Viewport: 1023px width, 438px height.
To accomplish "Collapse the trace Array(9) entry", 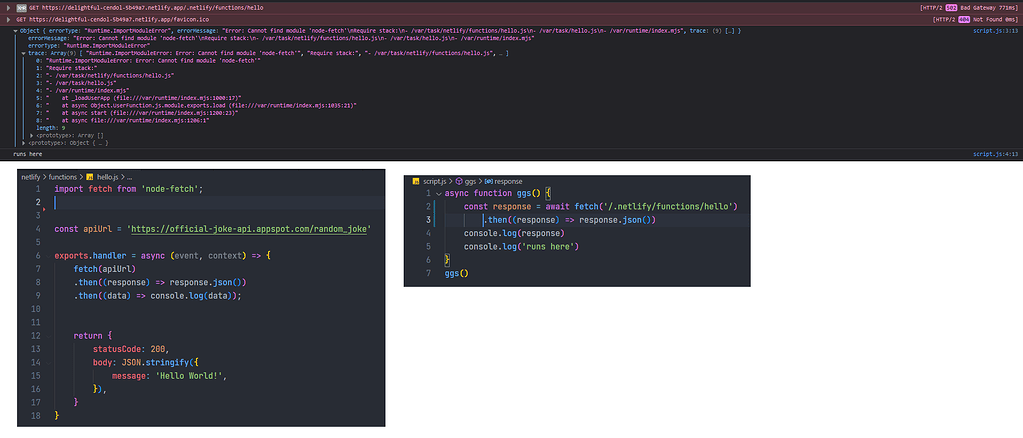I will tap(23, 53).
